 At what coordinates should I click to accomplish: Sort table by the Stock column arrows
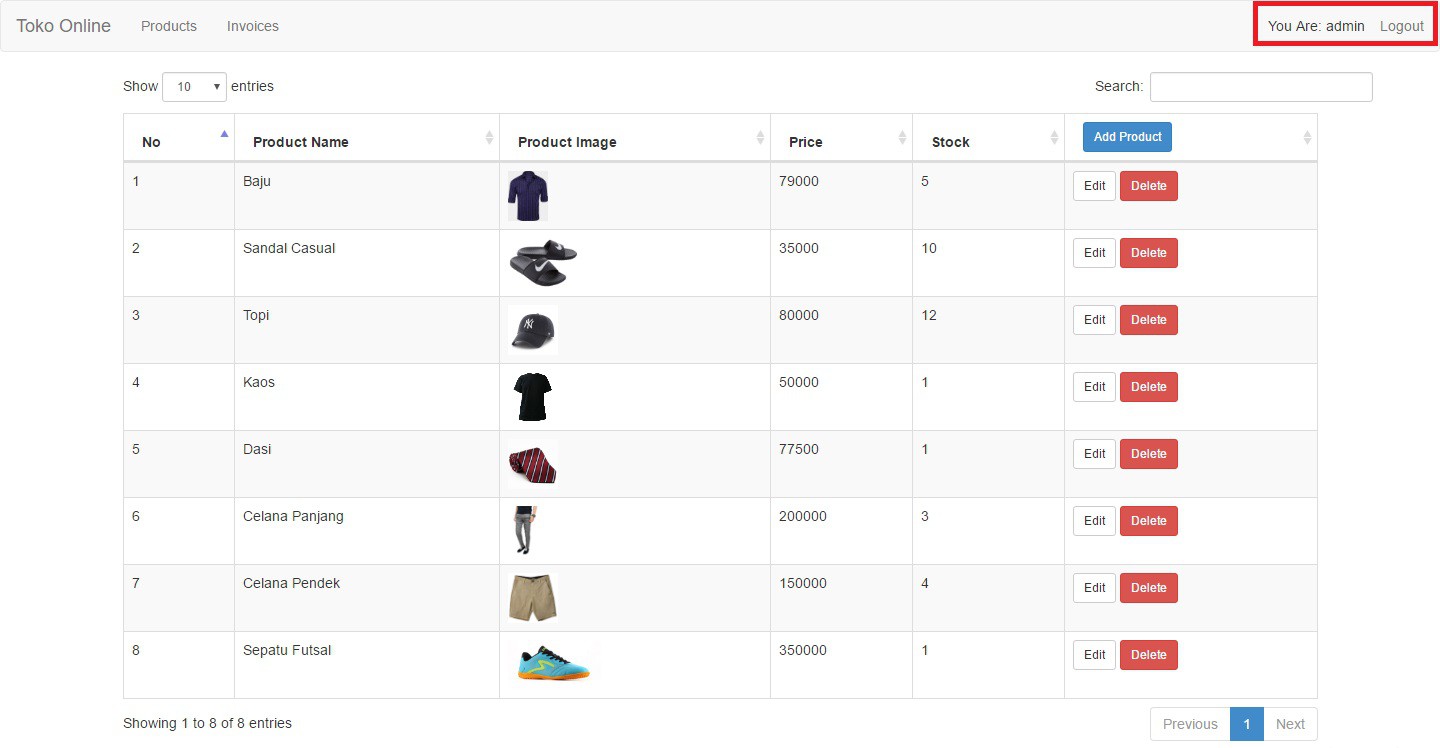(x=1054, y=137)
